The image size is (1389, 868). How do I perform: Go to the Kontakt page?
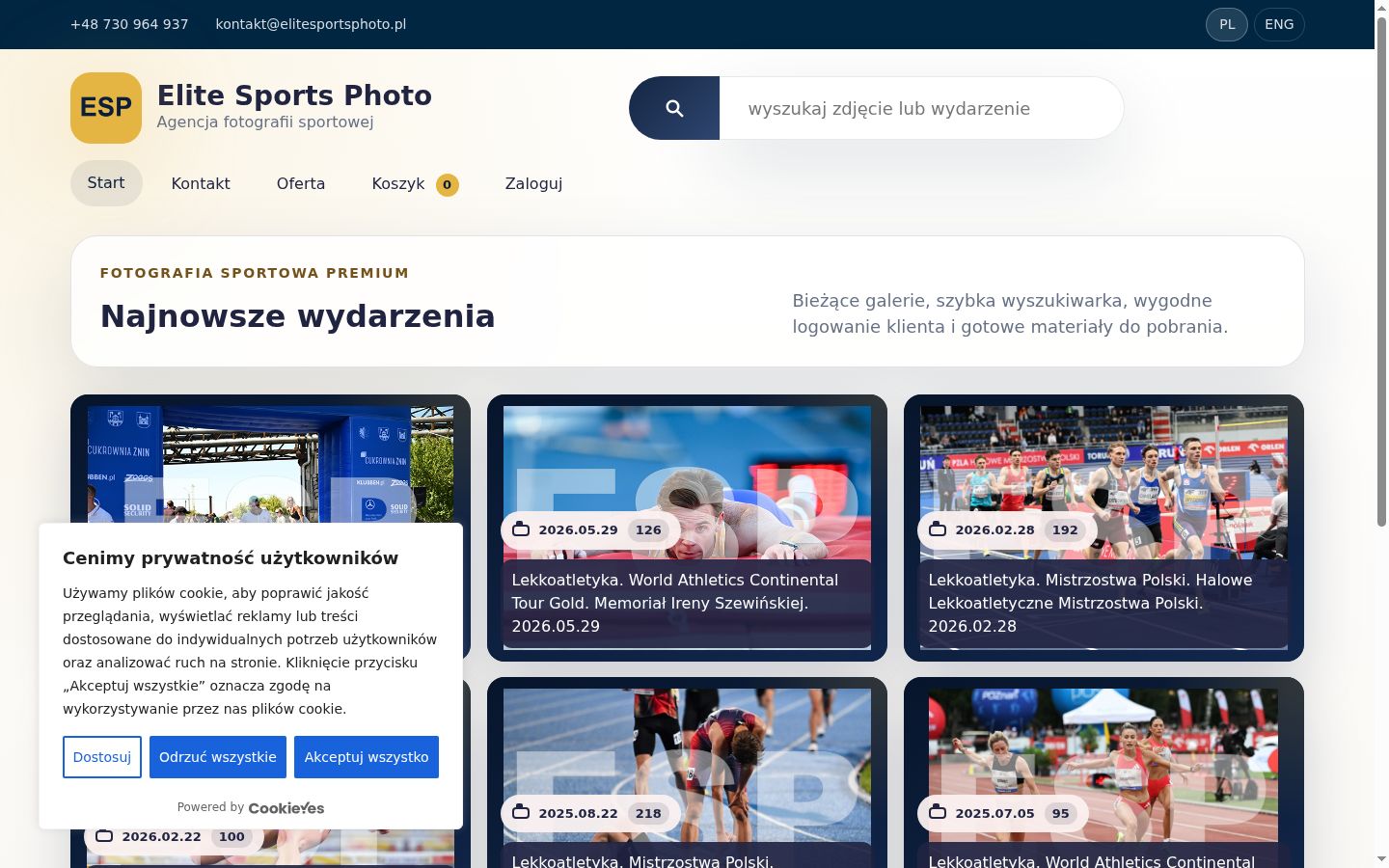click(201, 183)
